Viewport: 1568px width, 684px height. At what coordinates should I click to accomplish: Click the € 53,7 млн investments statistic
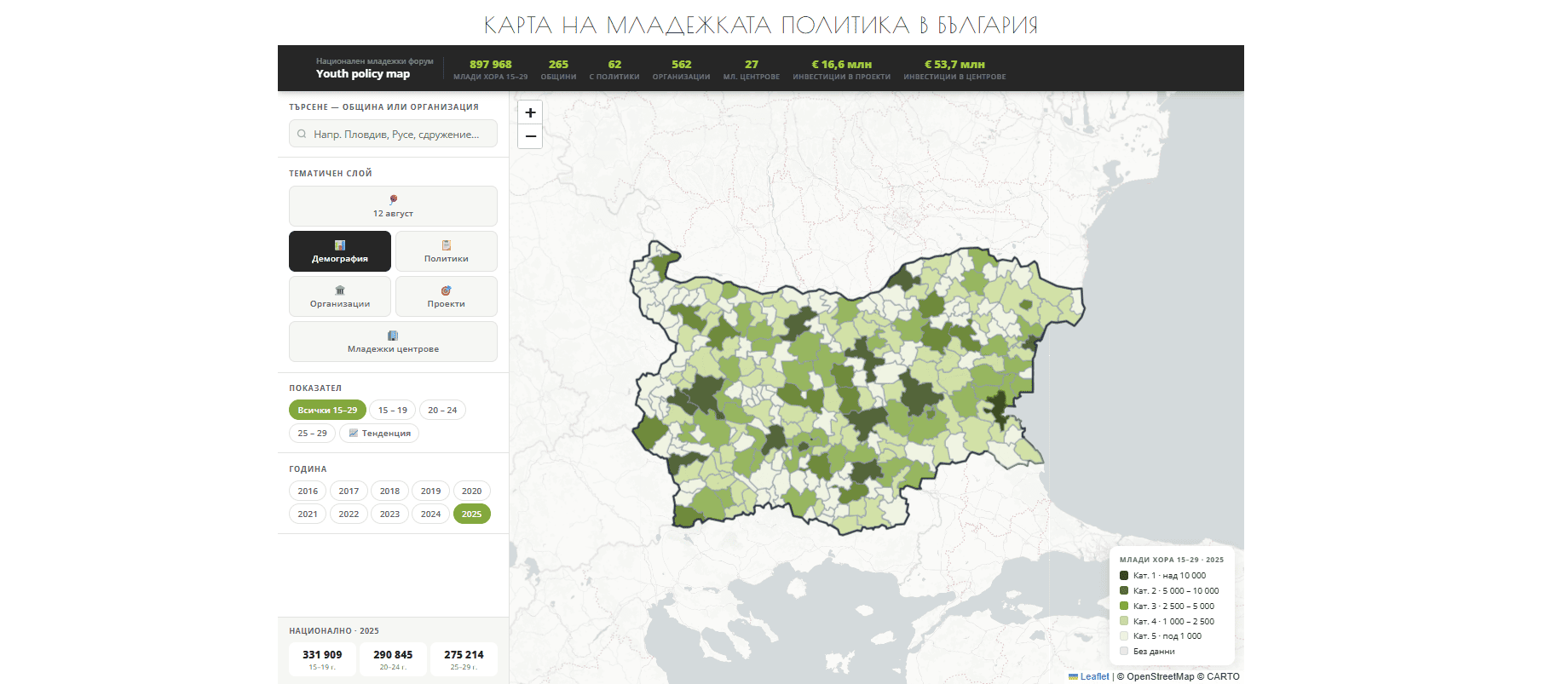954,70
